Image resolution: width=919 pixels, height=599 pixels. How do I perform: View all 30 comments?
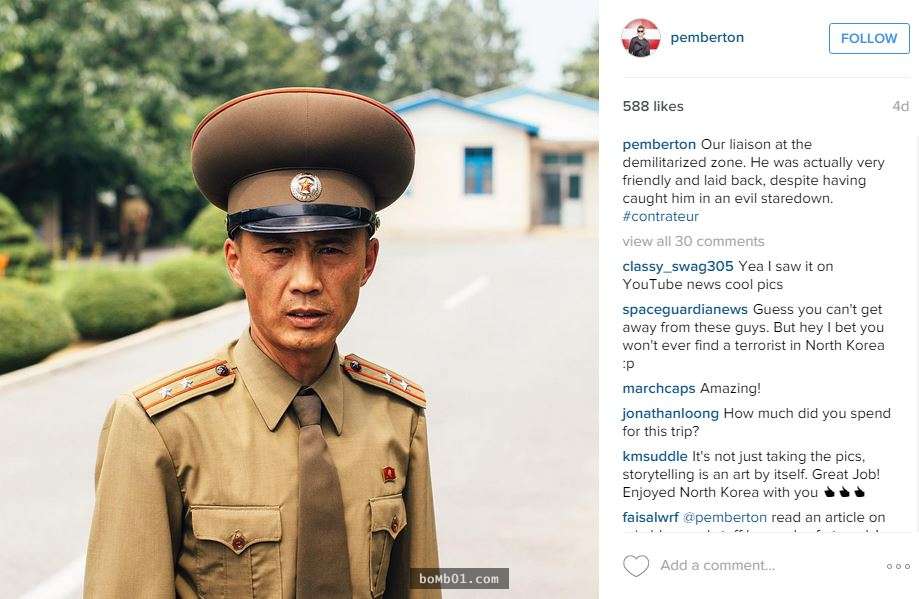[x=693, y=241]
